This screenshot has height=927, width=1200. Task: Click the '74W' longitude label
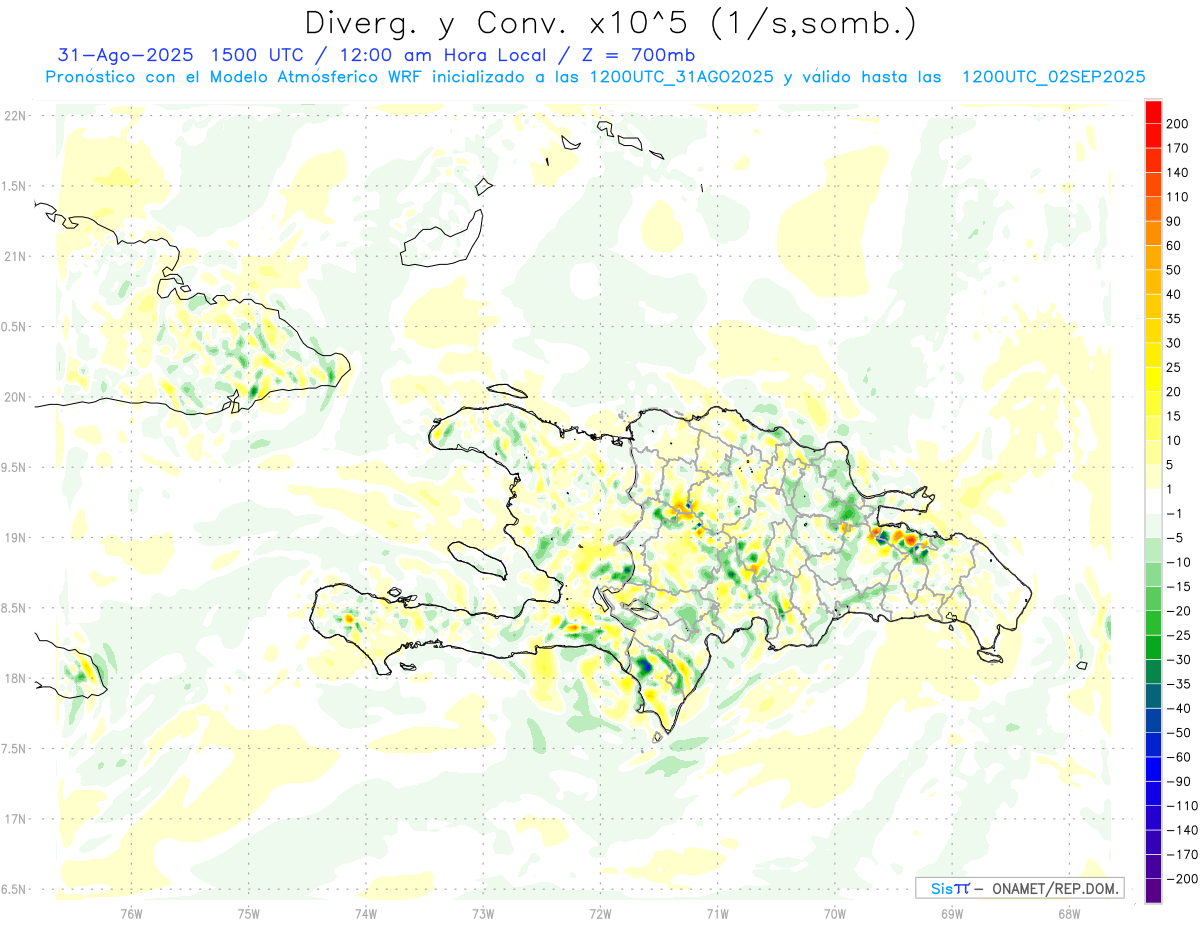(x=366, y=913)
